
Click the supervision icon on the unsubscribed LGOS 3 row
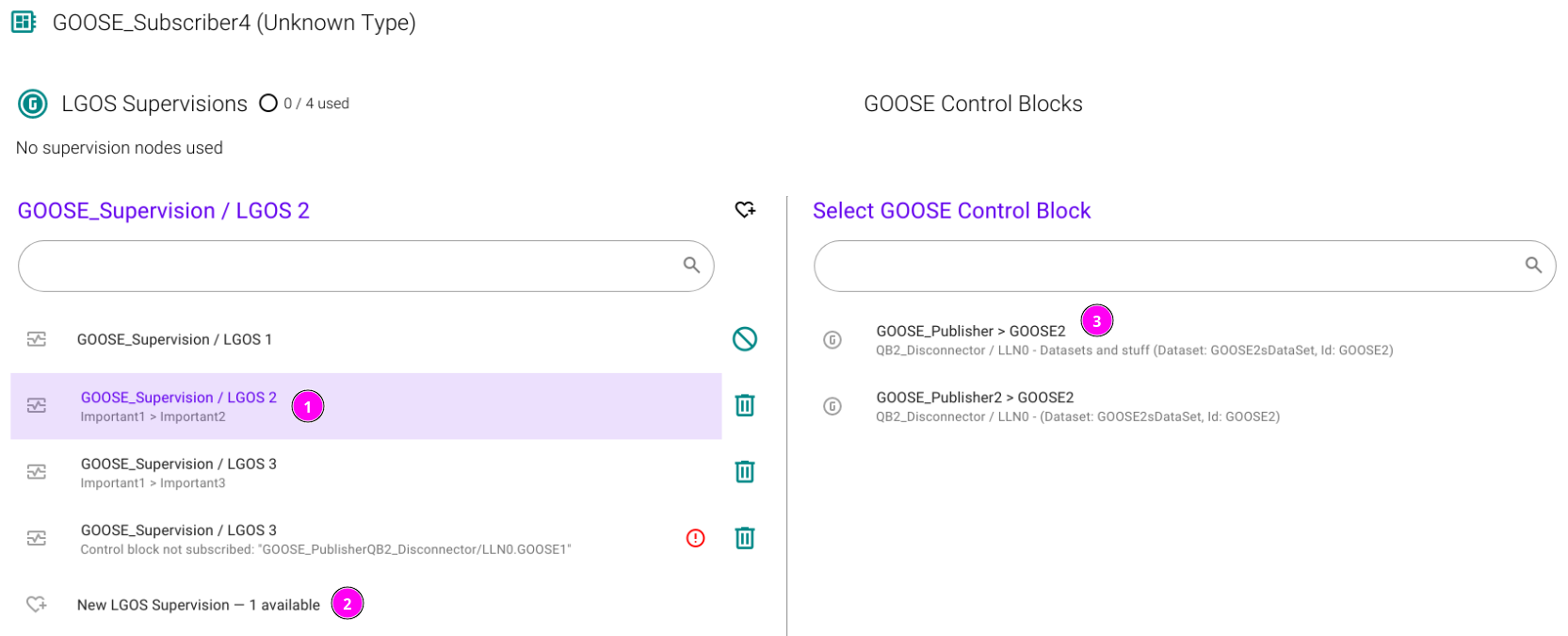[x=37, y=538]
